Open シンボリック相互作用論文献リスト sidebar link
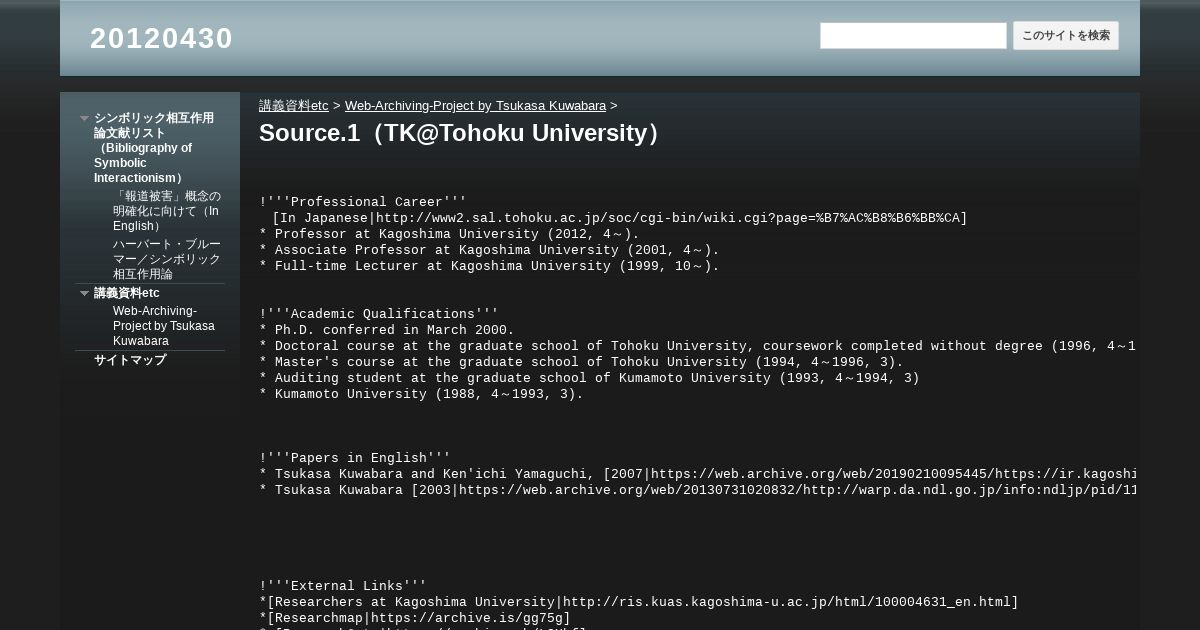This screenshot has width=1200, height=630. (154, 148)
